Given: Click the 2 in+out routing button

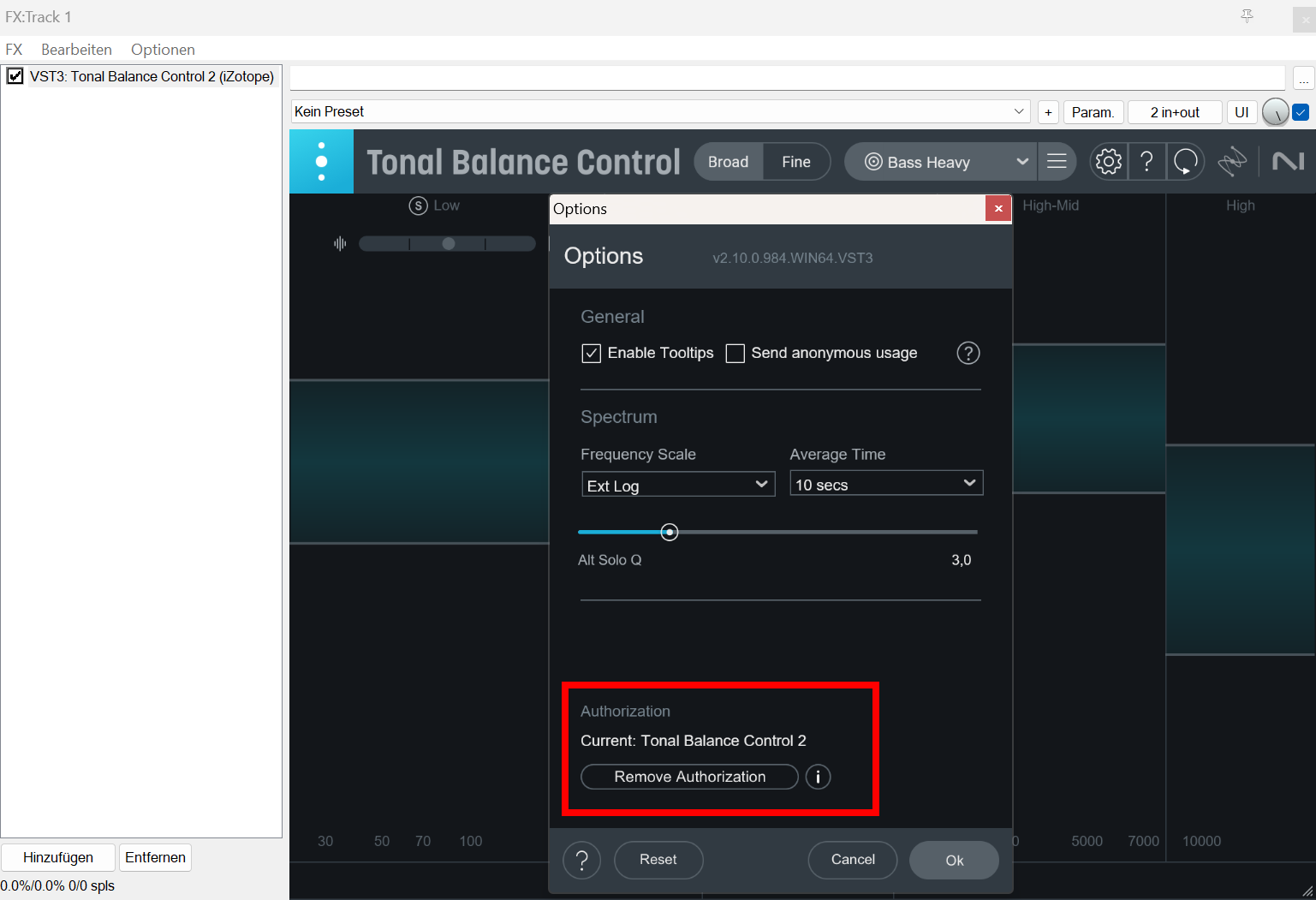Looking at the screenshot, I should pyautogui.click(x=1175, y=112).
